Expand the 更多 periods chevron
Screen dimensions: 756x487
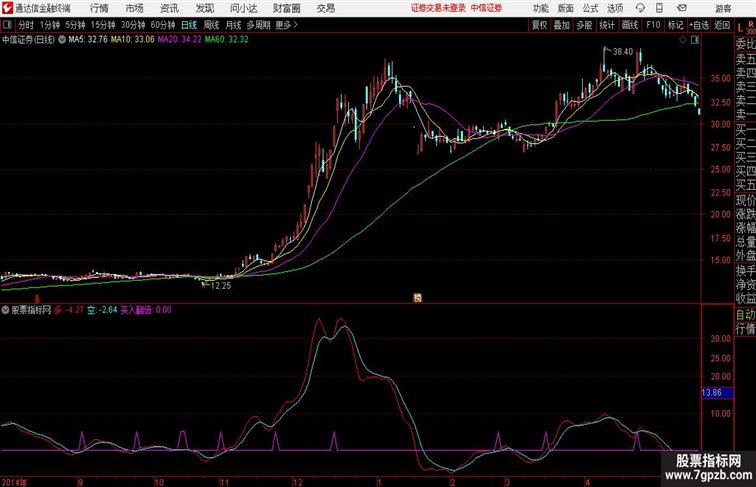click(286, 25)
